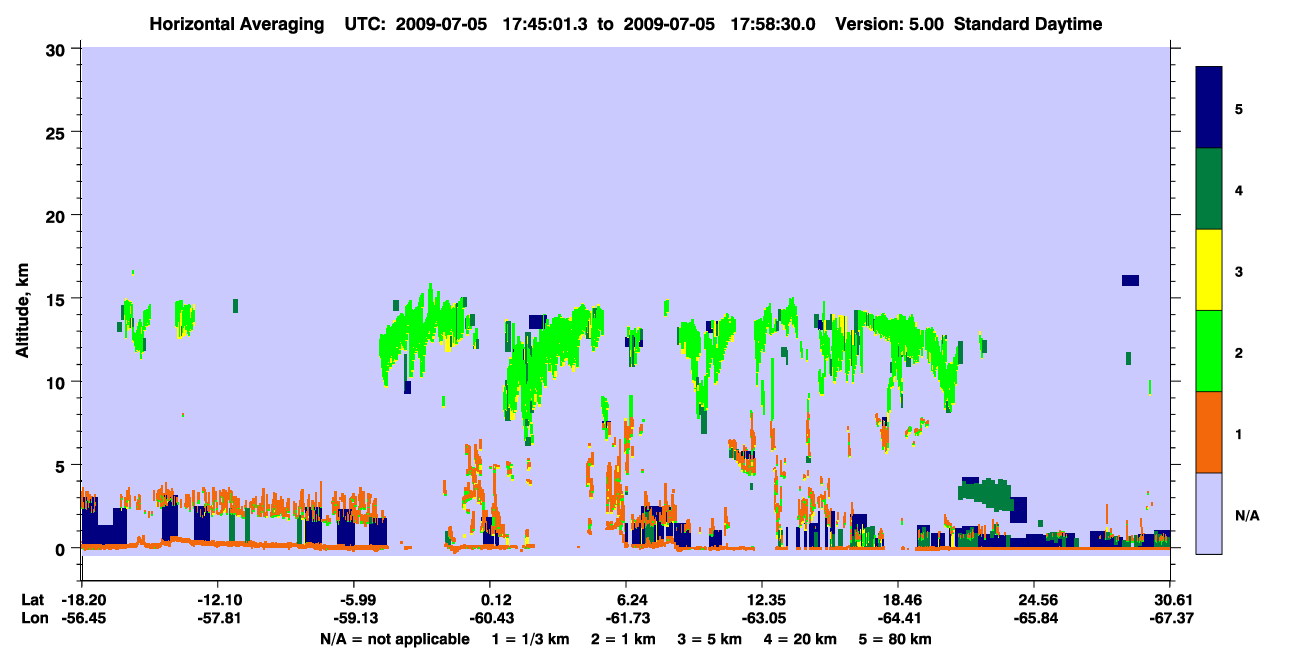Screen dimensions: 1300x667
Task: Click the '5 = 80 km' legend text
Action: point(895,638)
